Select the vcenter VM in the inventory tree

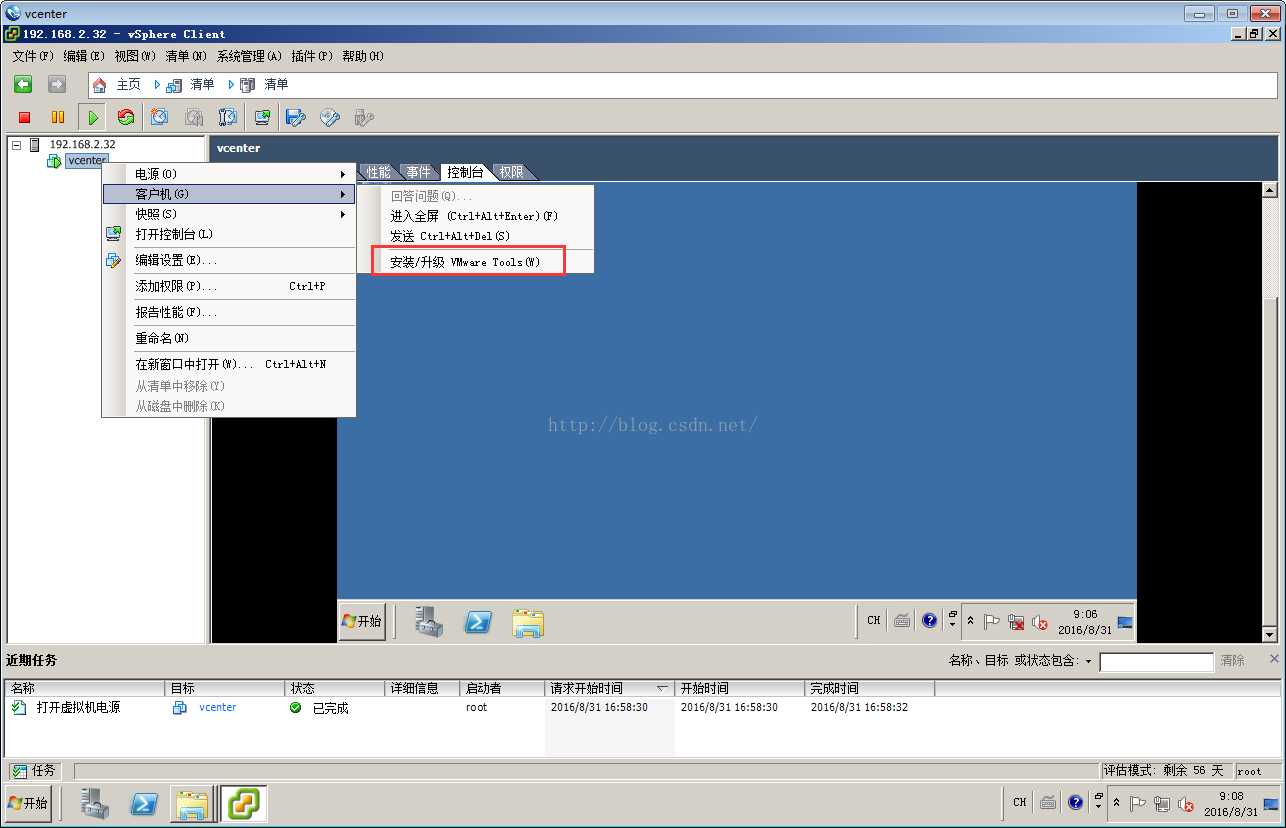[87, 161]
